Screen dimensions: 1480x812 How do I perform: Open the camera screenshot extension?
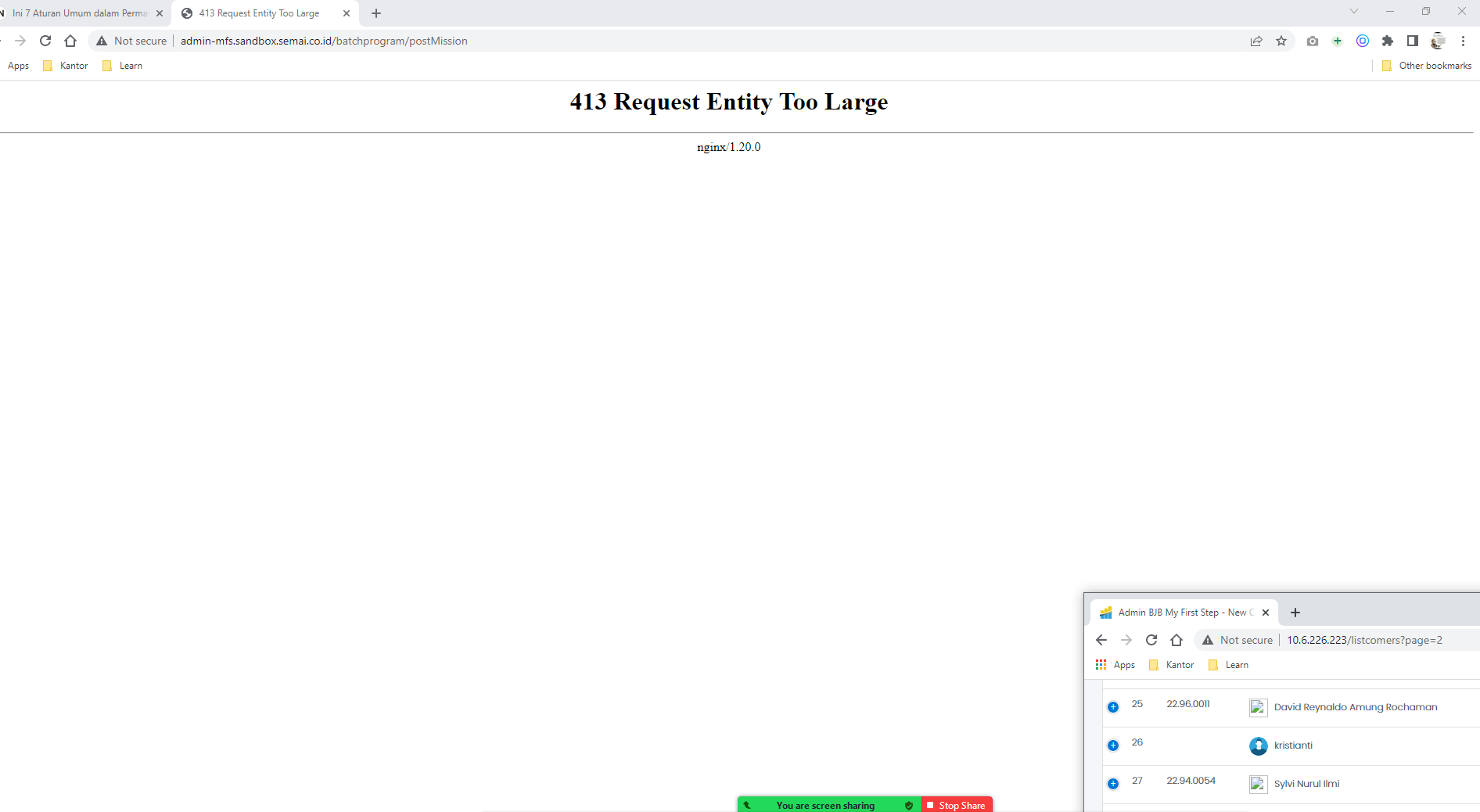(x=1313, y=41)
